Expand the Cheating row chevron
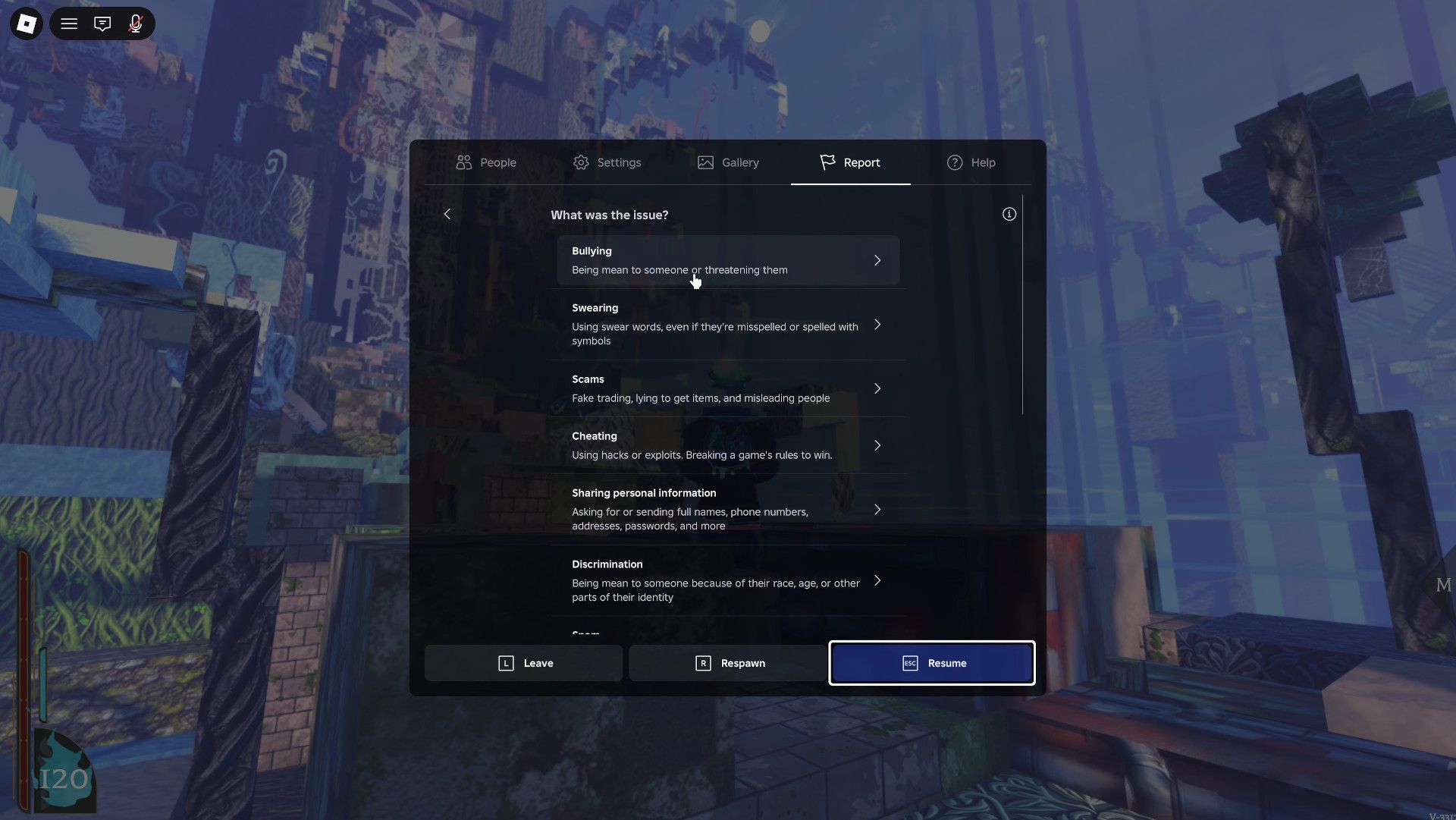1456x820 pixels. click(877, 445)
